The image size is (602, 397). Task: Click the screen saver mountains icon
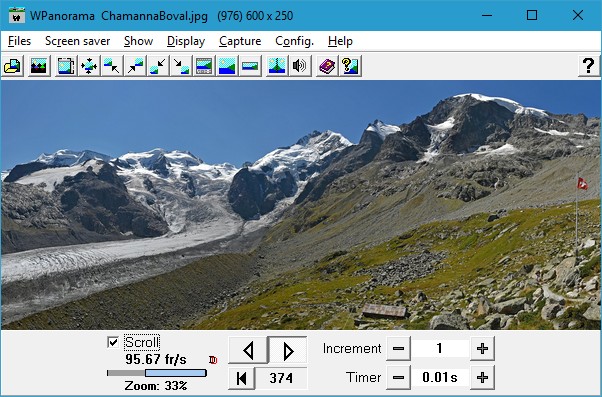tap(38, 66)
